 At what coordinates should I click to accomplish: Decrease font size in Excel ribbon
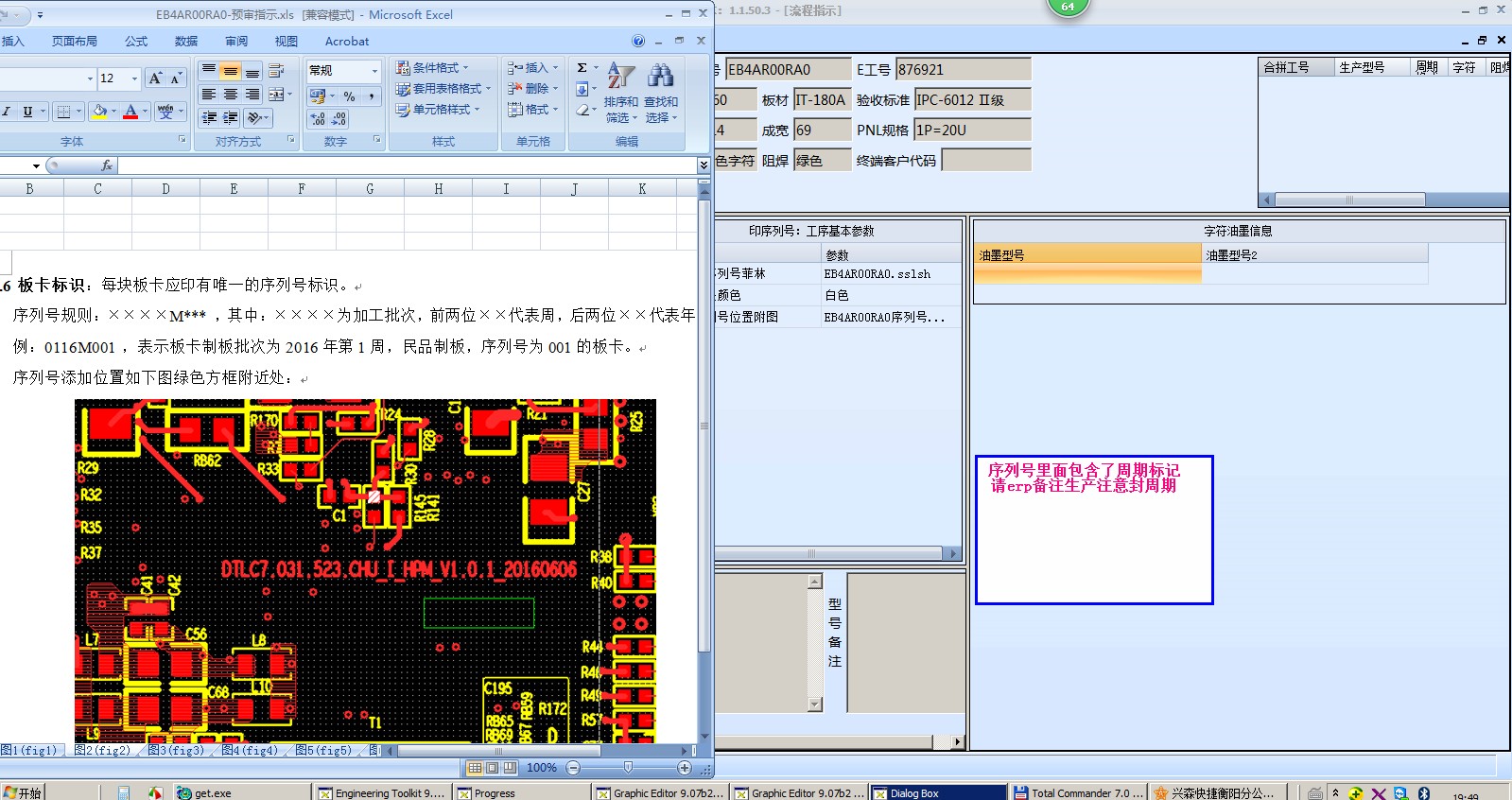[x=175, y=78]
